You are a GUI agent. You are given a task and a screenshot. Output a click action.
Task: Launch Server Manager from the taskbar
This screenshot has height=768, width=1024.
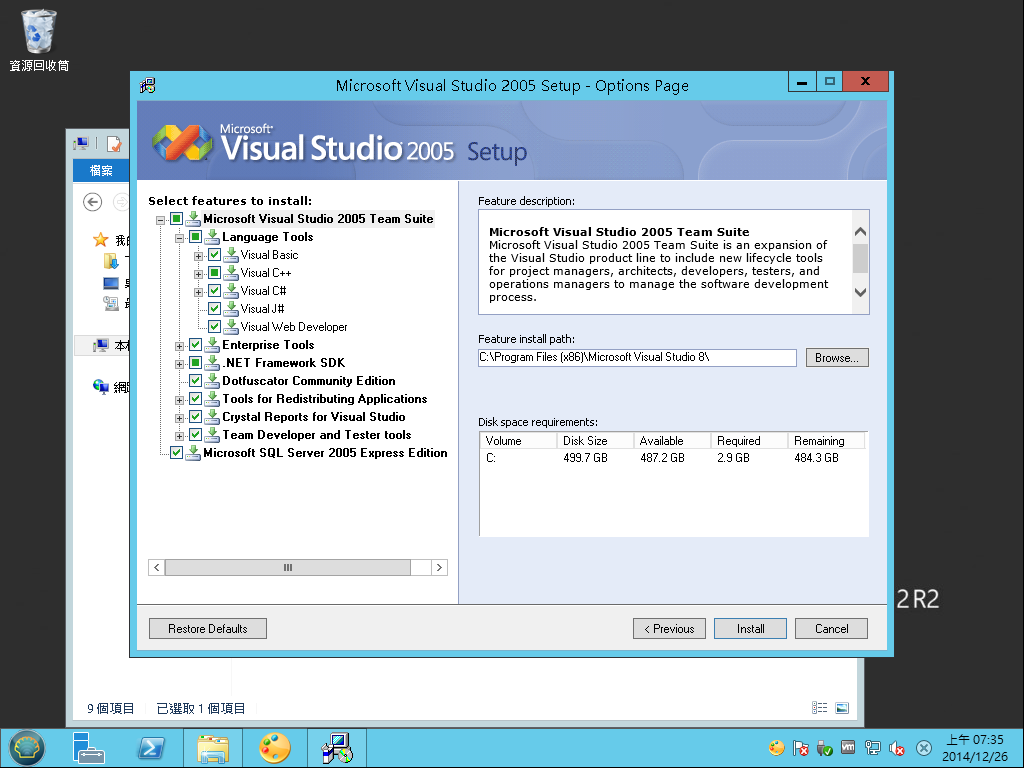pos(88,748)
